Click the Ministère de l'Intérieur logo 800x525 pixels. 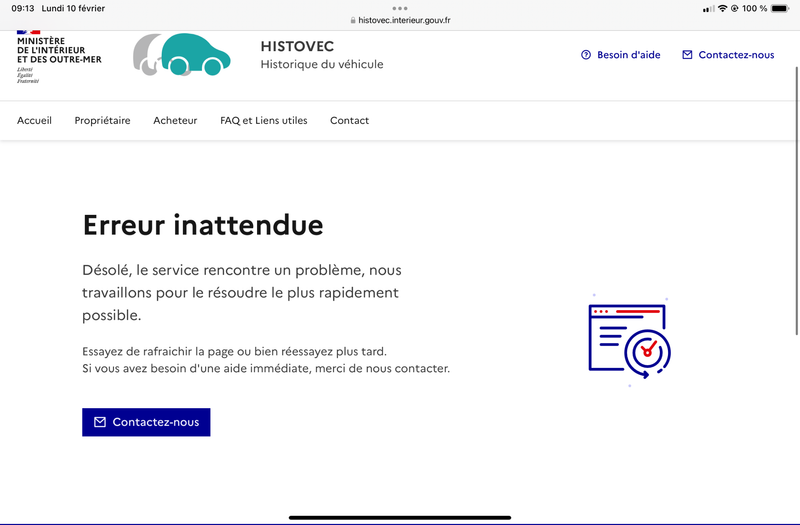pyautogui.click(x=59, y=57)
